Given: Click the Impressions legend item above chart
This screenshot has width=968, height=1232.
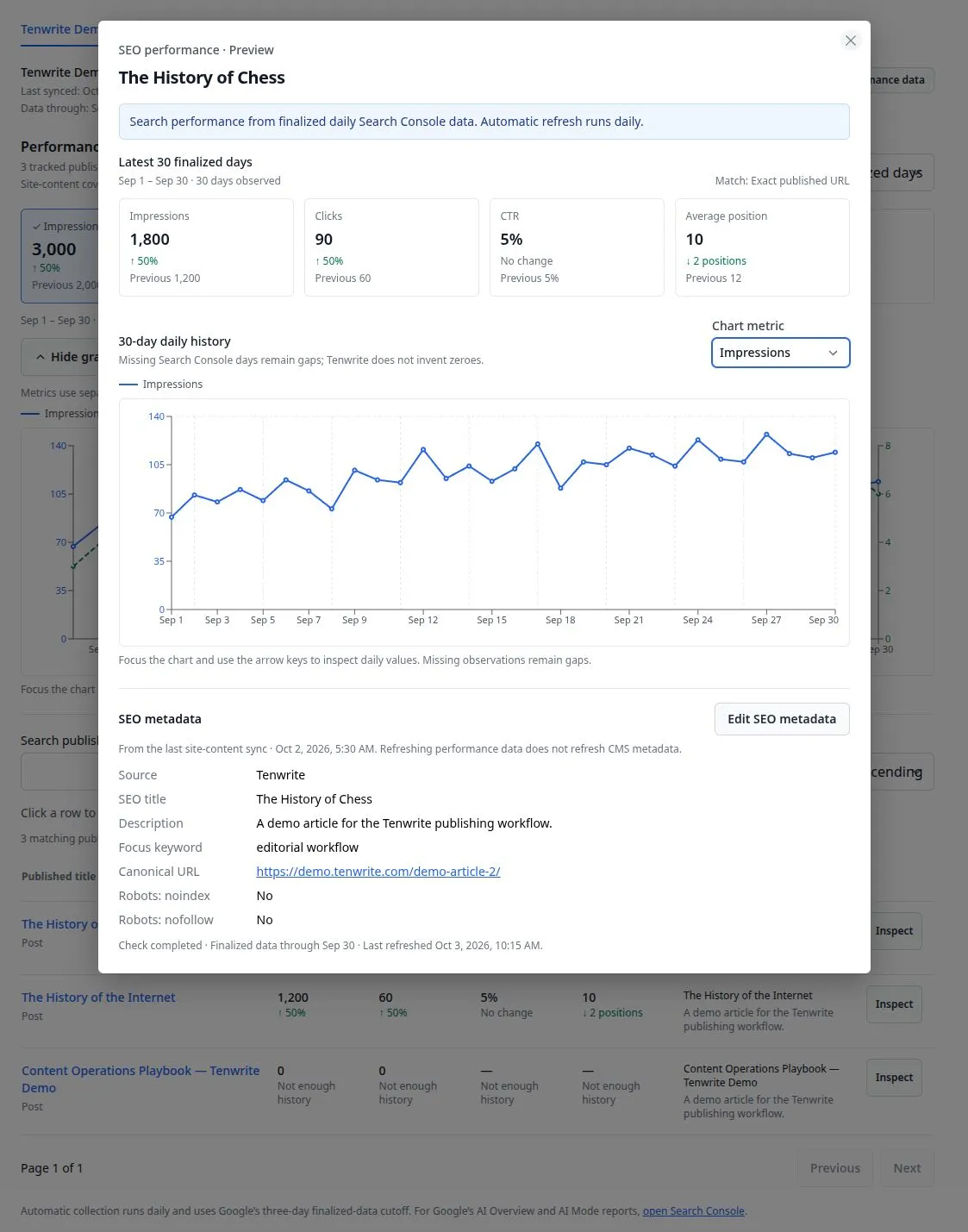Looking at the screenshot, I should click(160, 385).
